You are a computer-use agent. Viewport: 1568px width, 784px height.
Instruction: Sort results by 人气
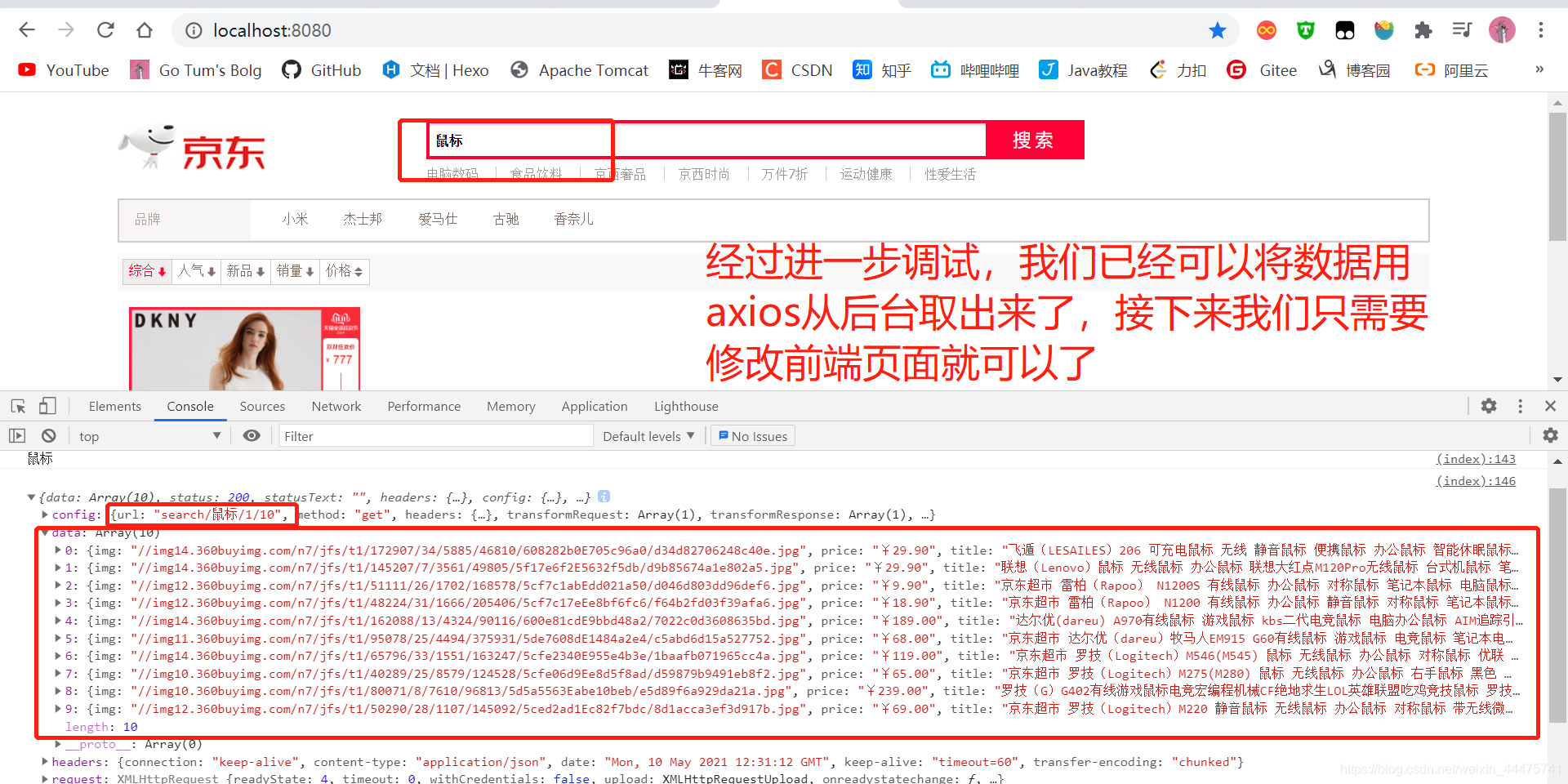pos(197,271)
